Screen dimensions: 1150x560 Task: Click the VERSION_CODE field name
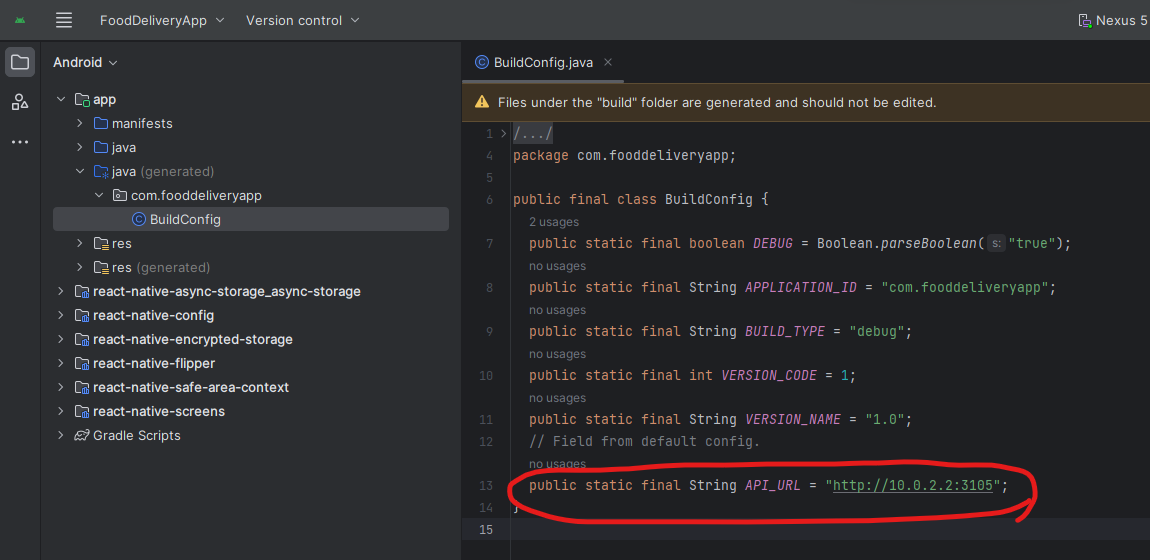coord(769,375)
